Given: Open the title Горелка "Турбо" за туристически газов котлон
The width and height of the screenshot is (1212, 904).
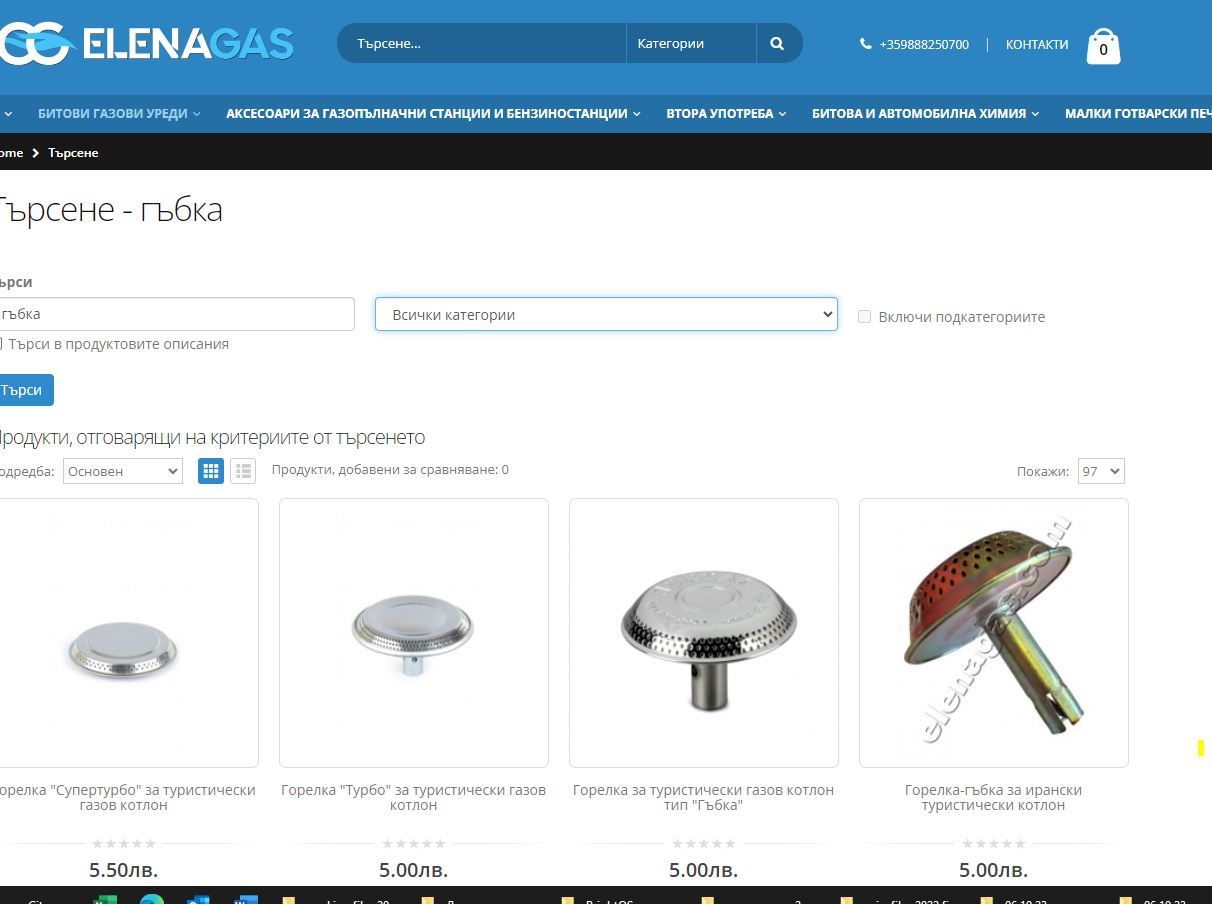Looking at the screenshot, I should click(x=414, y=797).
